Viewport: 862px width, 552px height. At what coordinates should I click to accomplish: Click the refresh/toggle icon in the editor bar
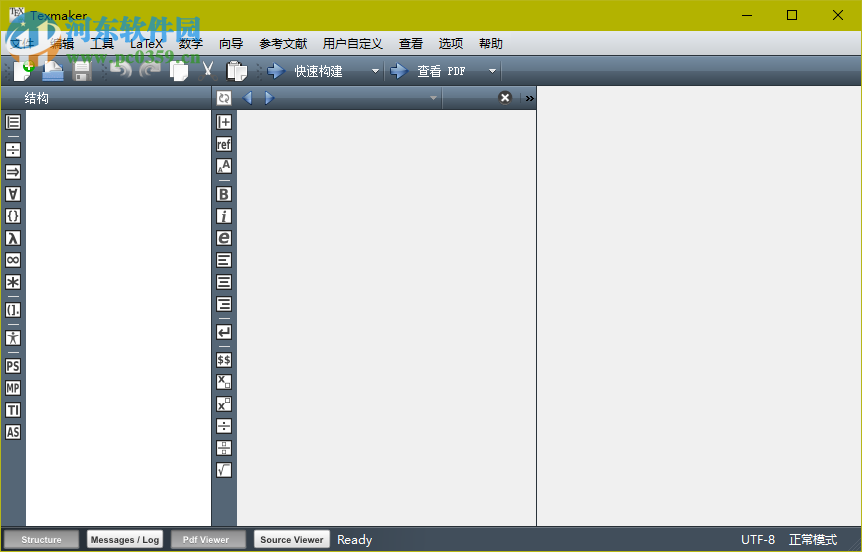pyautogui.click(x=224, y=98)
